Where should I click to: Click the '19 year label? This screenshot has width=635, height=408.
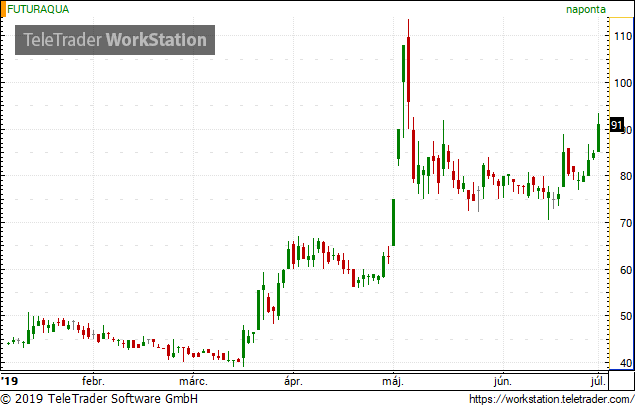click(x=10, y=381)
